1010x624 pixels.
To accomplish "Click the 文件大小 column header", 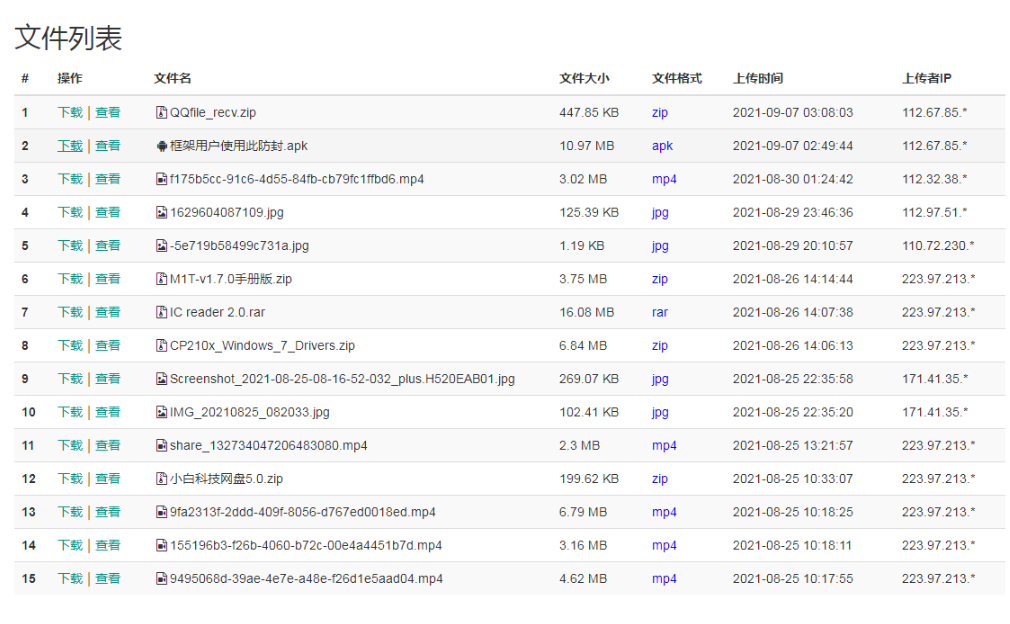I will tap(584, 79).
